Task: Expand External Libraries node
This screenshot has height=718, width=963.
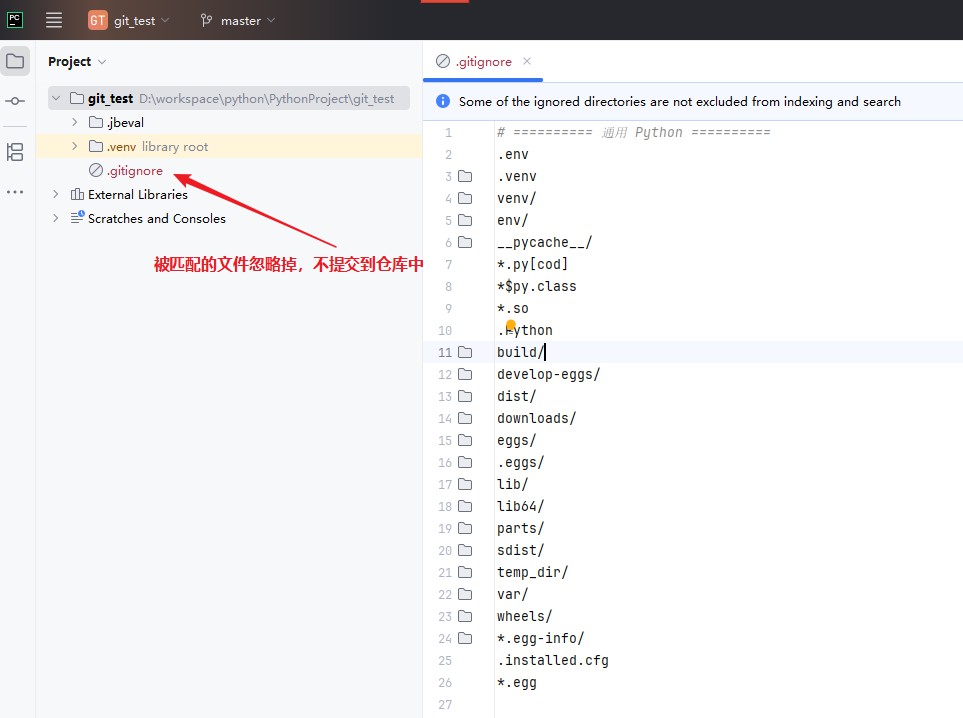Action: (x=56, y=194)
